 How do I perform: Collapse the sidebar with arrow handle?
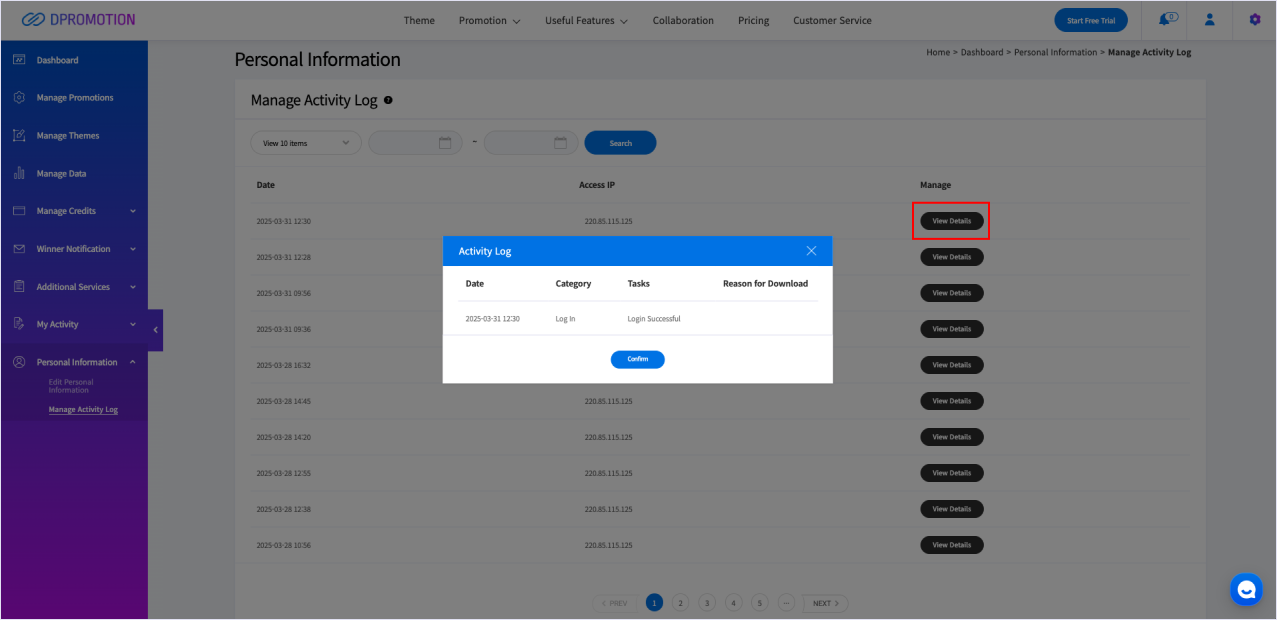point(155,330)
